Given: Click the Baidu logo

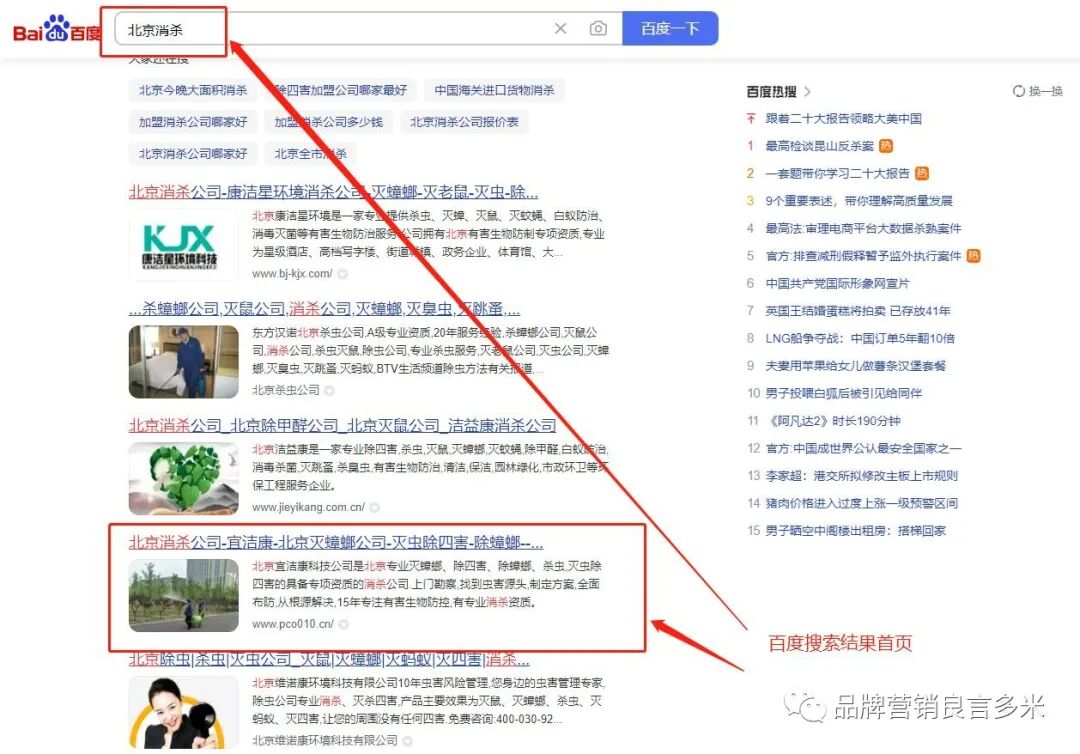Looking at the screenshot, I should (x=56, y=30).
